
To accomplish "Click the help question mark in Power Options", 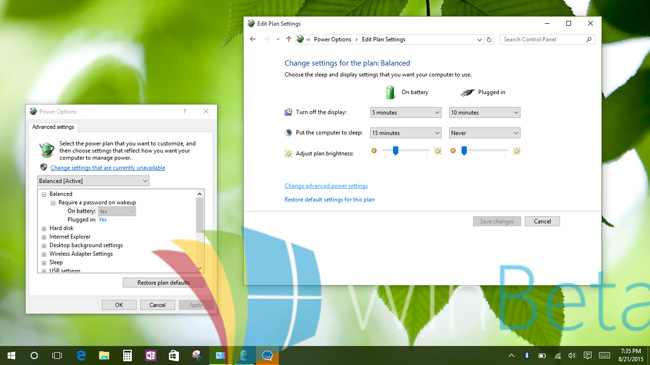I will pyautogui.click(x=184, y=111).
